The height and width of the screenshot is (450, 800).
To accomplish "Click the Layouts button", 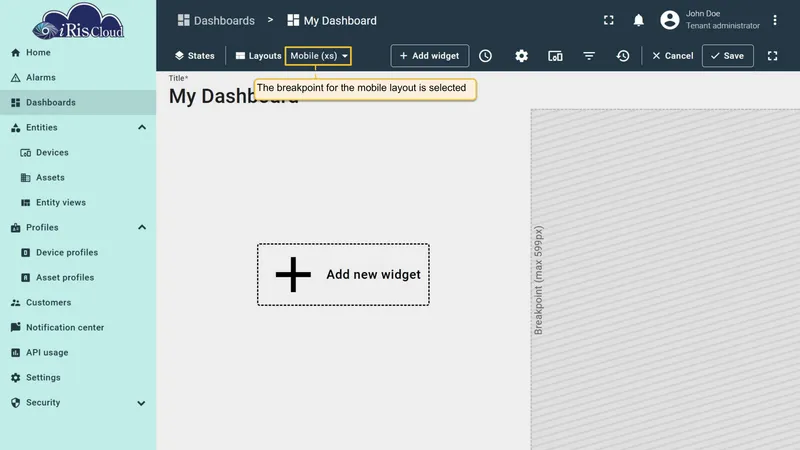I will click(258, 56).
